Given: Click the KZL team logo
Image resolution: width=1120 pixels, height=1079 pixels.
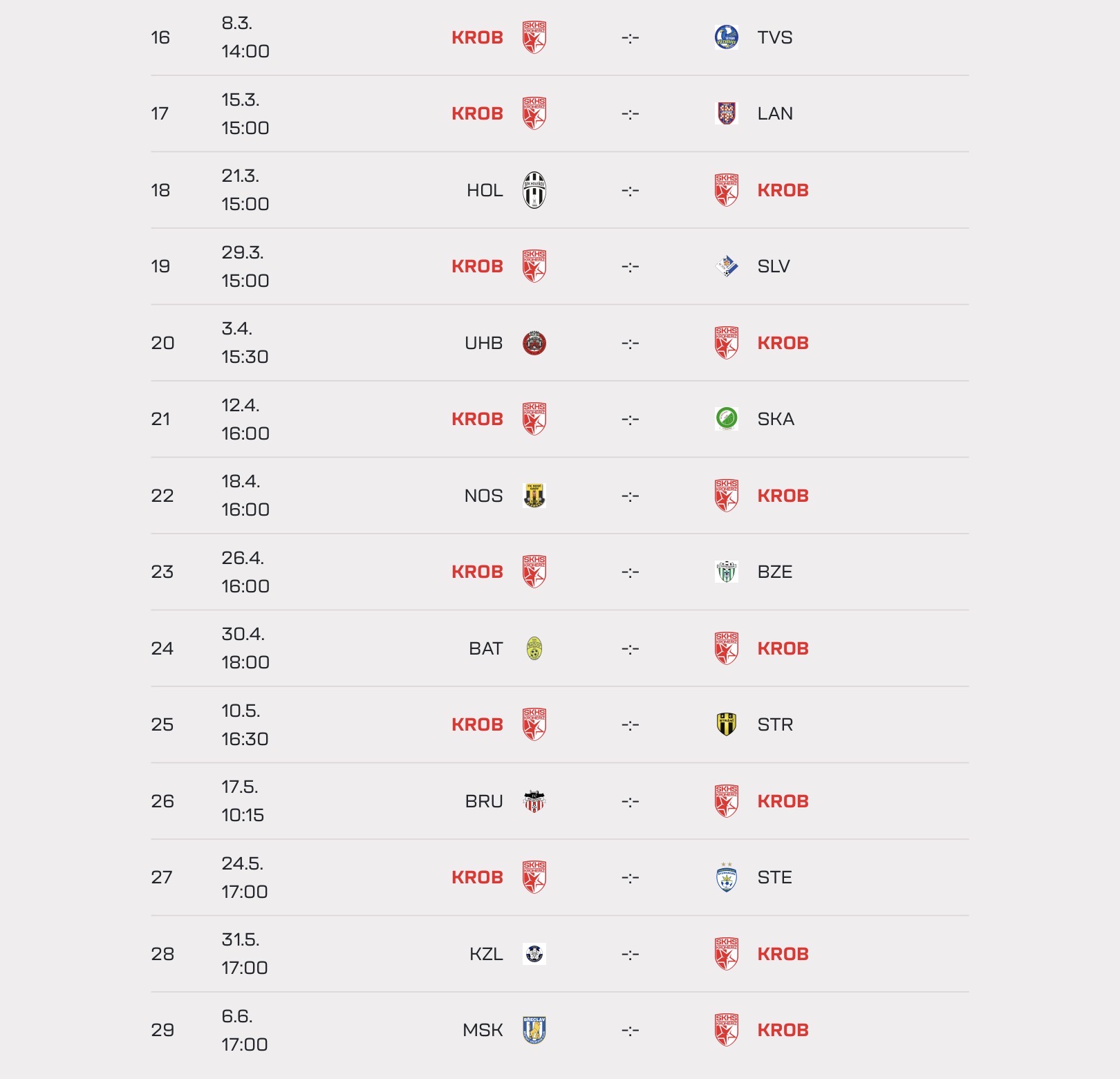Looking at the screenshot, I should [x=534, y=954].
